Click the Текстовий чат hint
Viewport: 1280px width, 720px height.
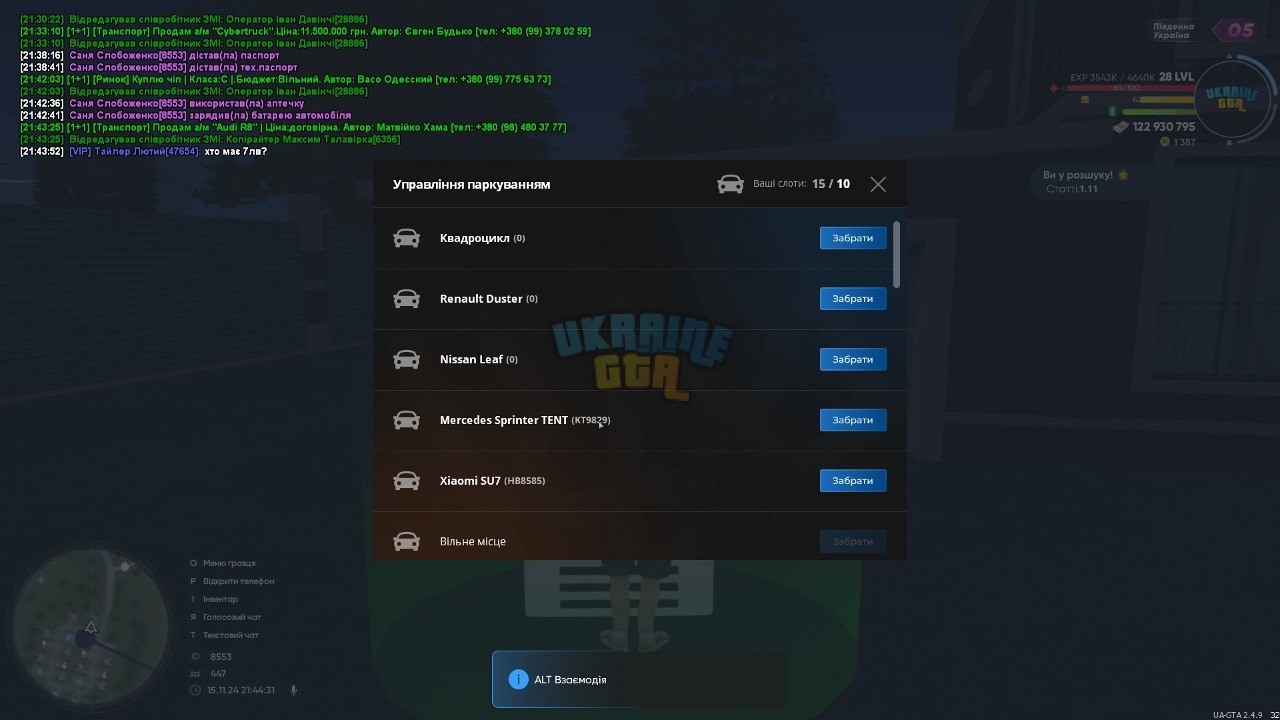pyautogui.click(x=231, y=635)
